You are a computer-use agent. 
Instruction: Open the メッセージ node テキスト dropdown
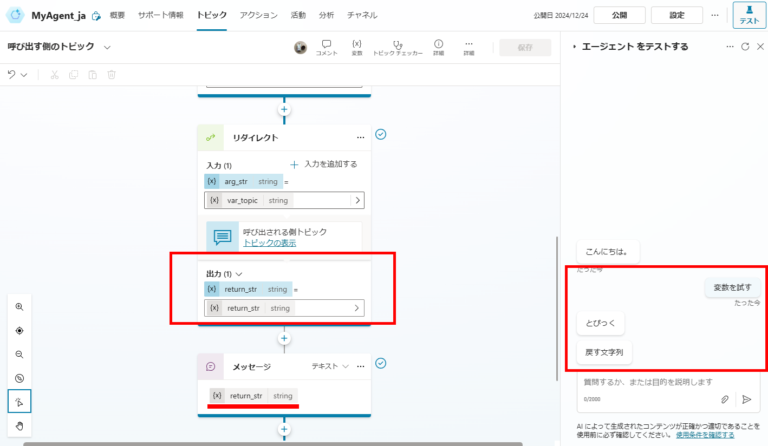[330, 366]
